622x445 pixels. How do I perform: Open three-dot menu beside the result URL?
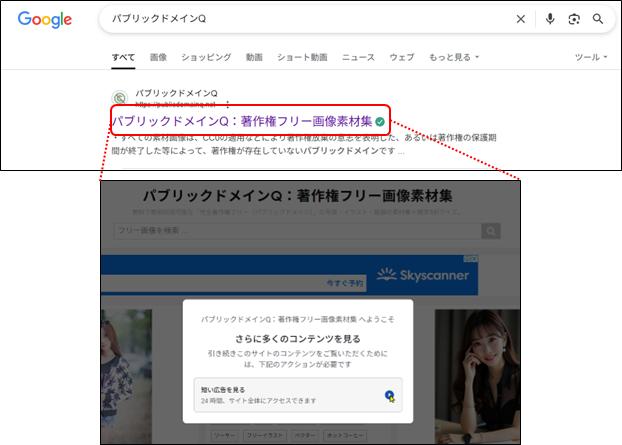click(x=227, y=104)
